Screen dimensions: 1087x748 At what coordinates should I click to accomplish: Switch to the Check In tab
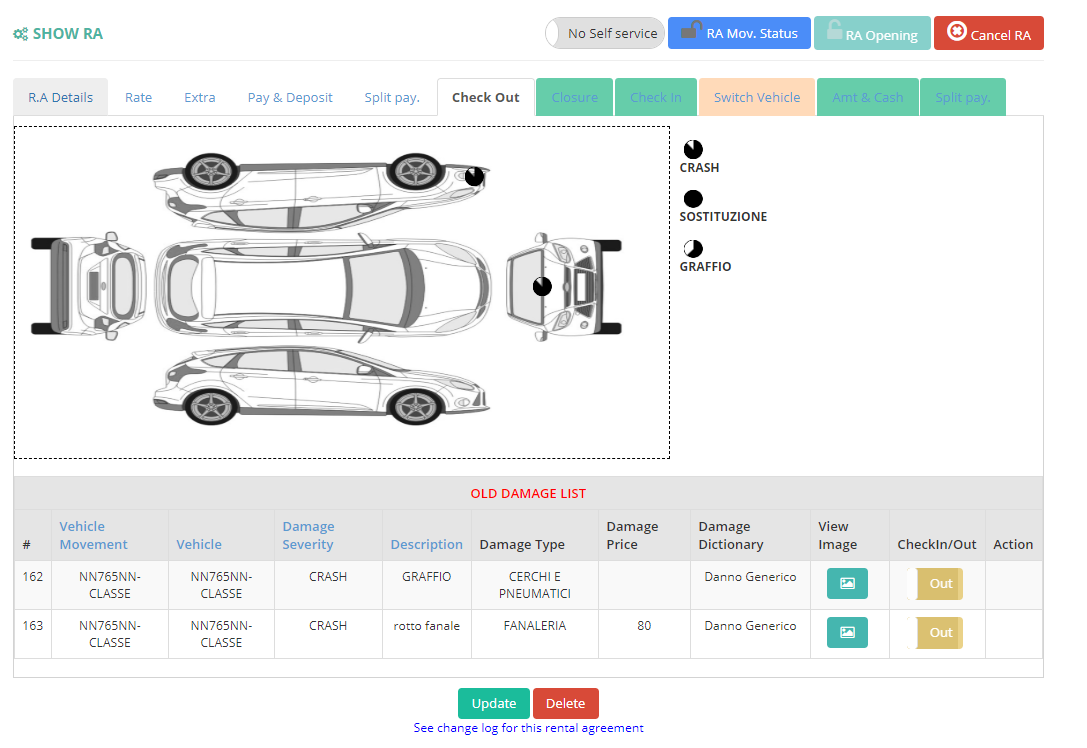coord(656,97)
